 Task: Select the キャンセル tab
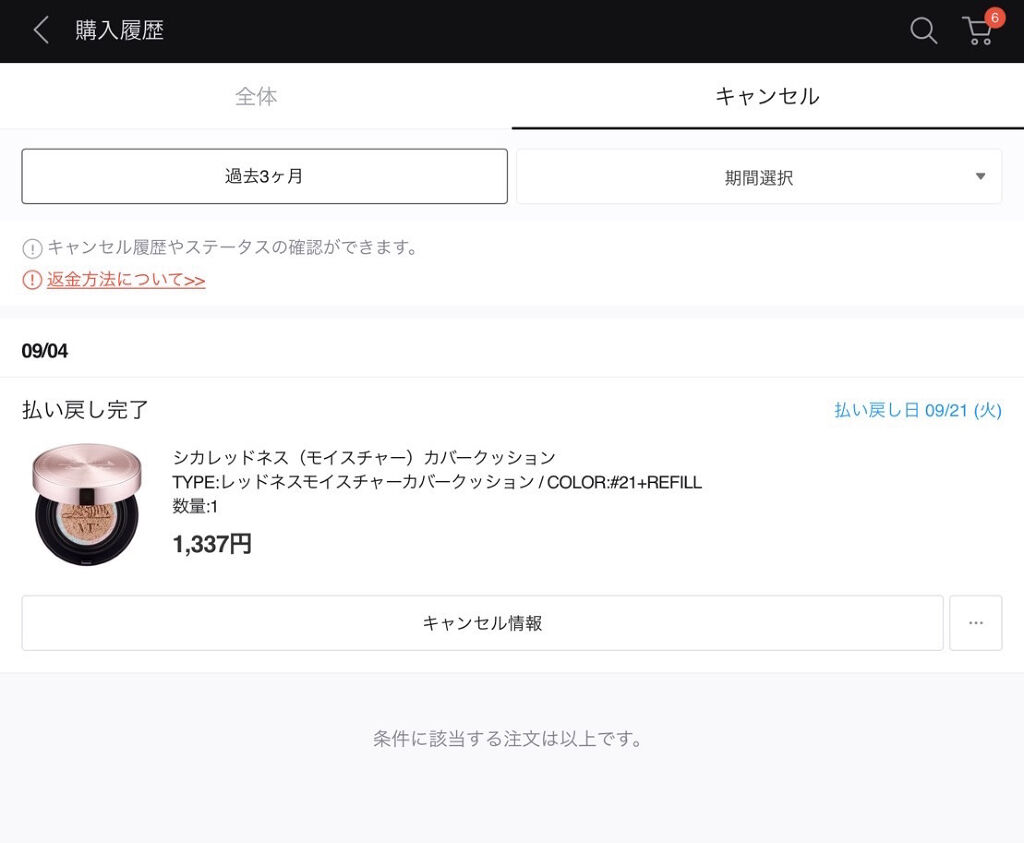[767, 96]
